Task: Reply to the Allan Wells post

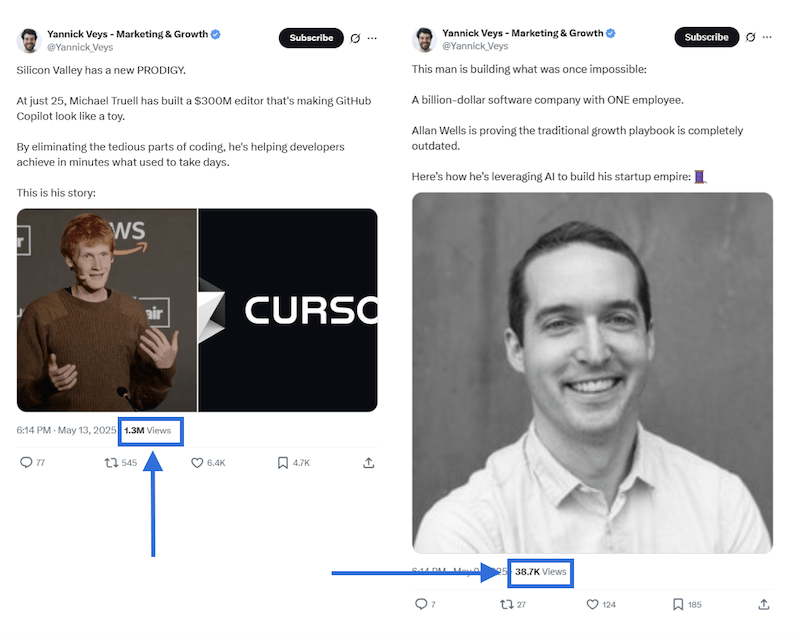Action: 420,604
